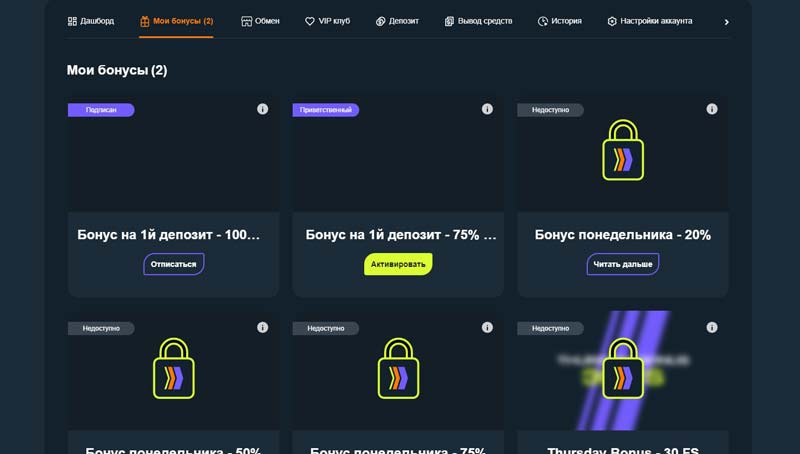Screen dimensions: 800x454
Task: Click info icon on Monday 50% bonus card
Action: click(262, 327)
